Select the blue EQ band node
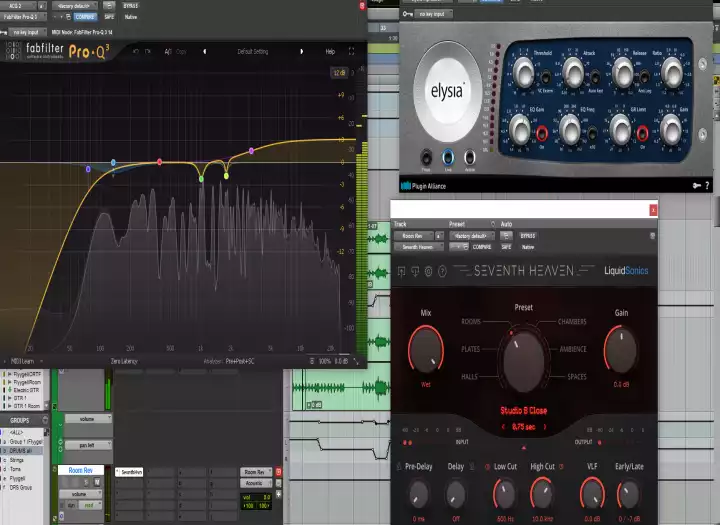The height and width of the screenshot is (525, 720). pyautogui.click(x=113, y=163)
